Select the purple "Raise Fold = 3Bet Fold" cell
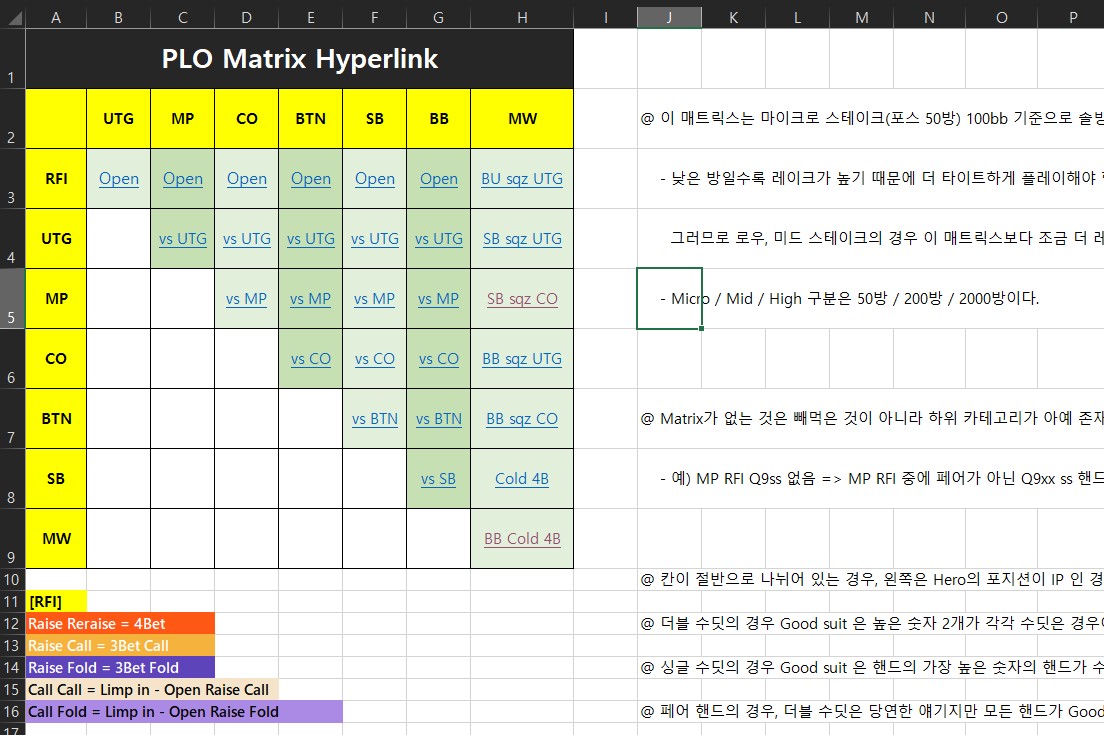 click(120, 667)
